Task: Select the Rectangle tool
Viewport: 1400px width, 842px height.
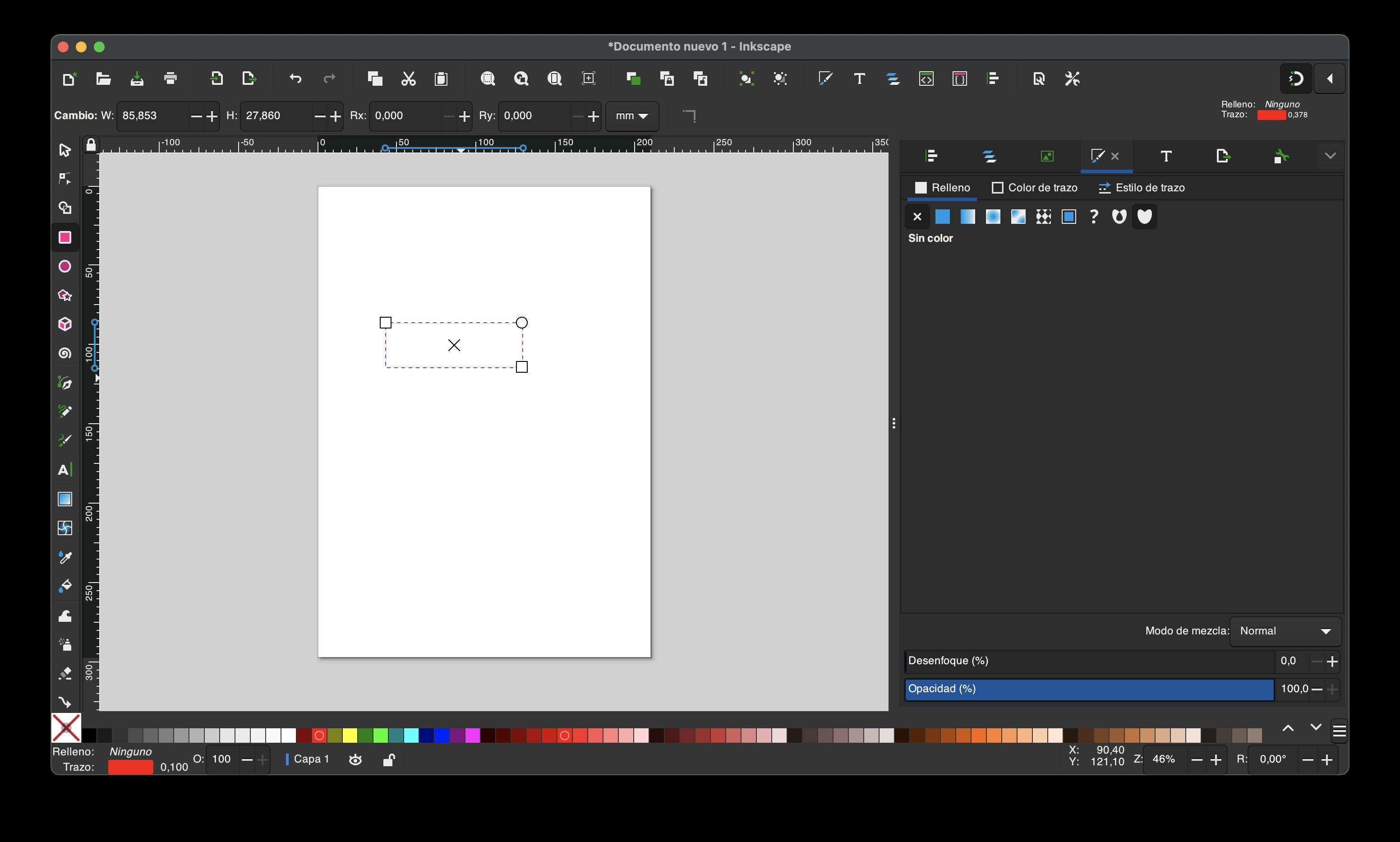Action: pyautogui.click(x=64, y=237)
